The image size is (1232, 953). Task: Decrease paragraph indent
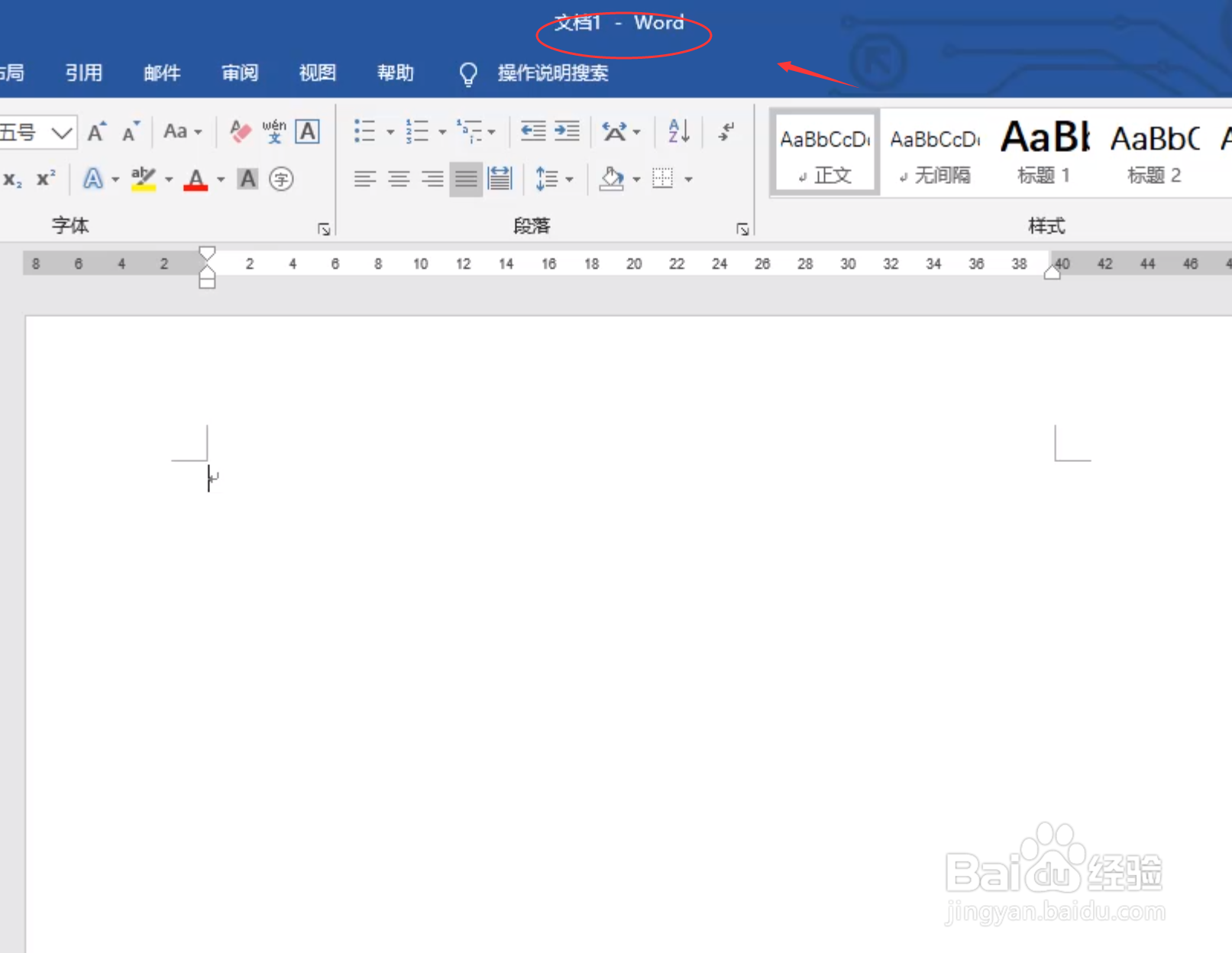[533, 131]
